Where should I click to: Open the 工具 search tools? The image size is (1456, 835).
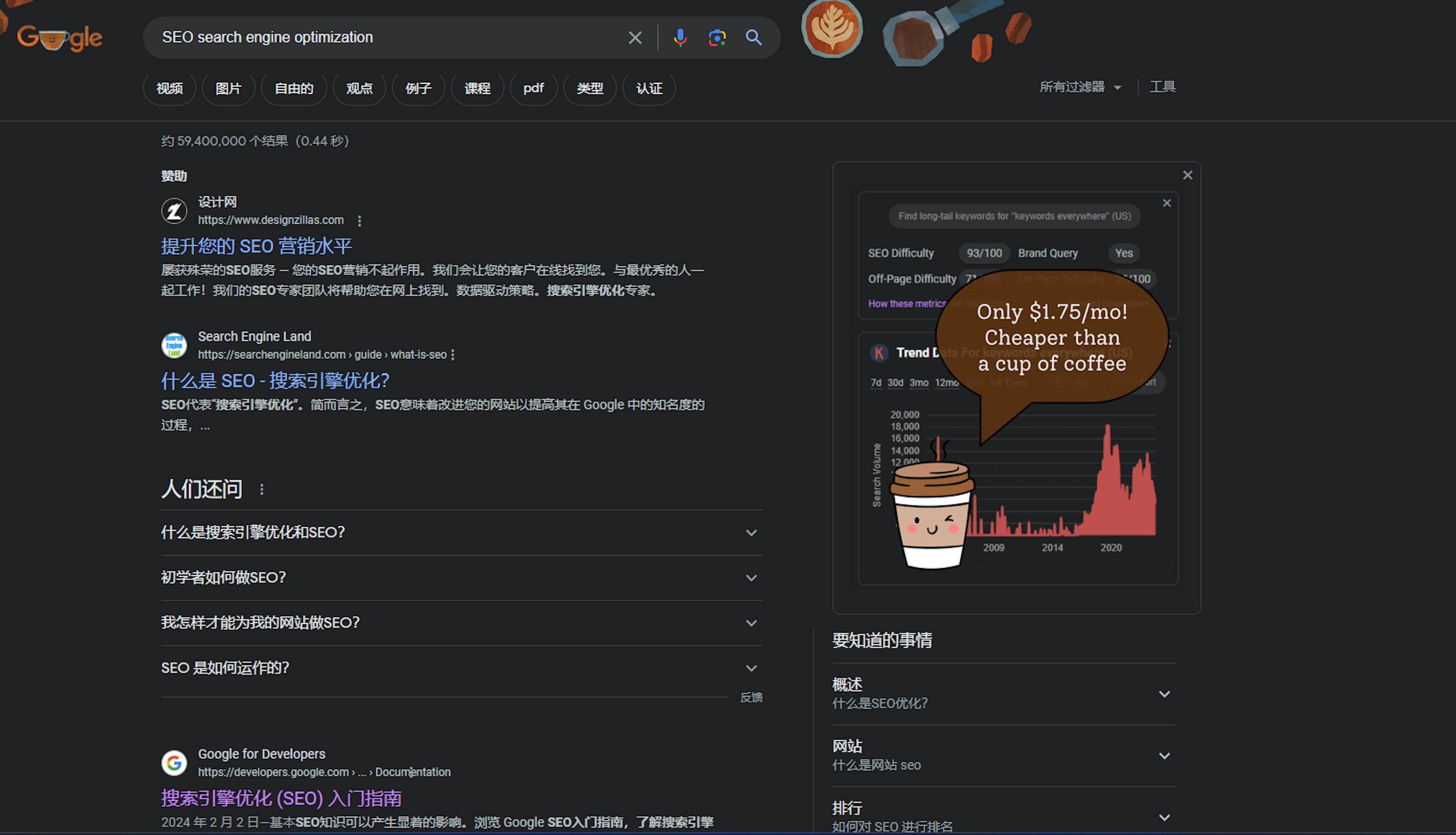click(1162, 87)
